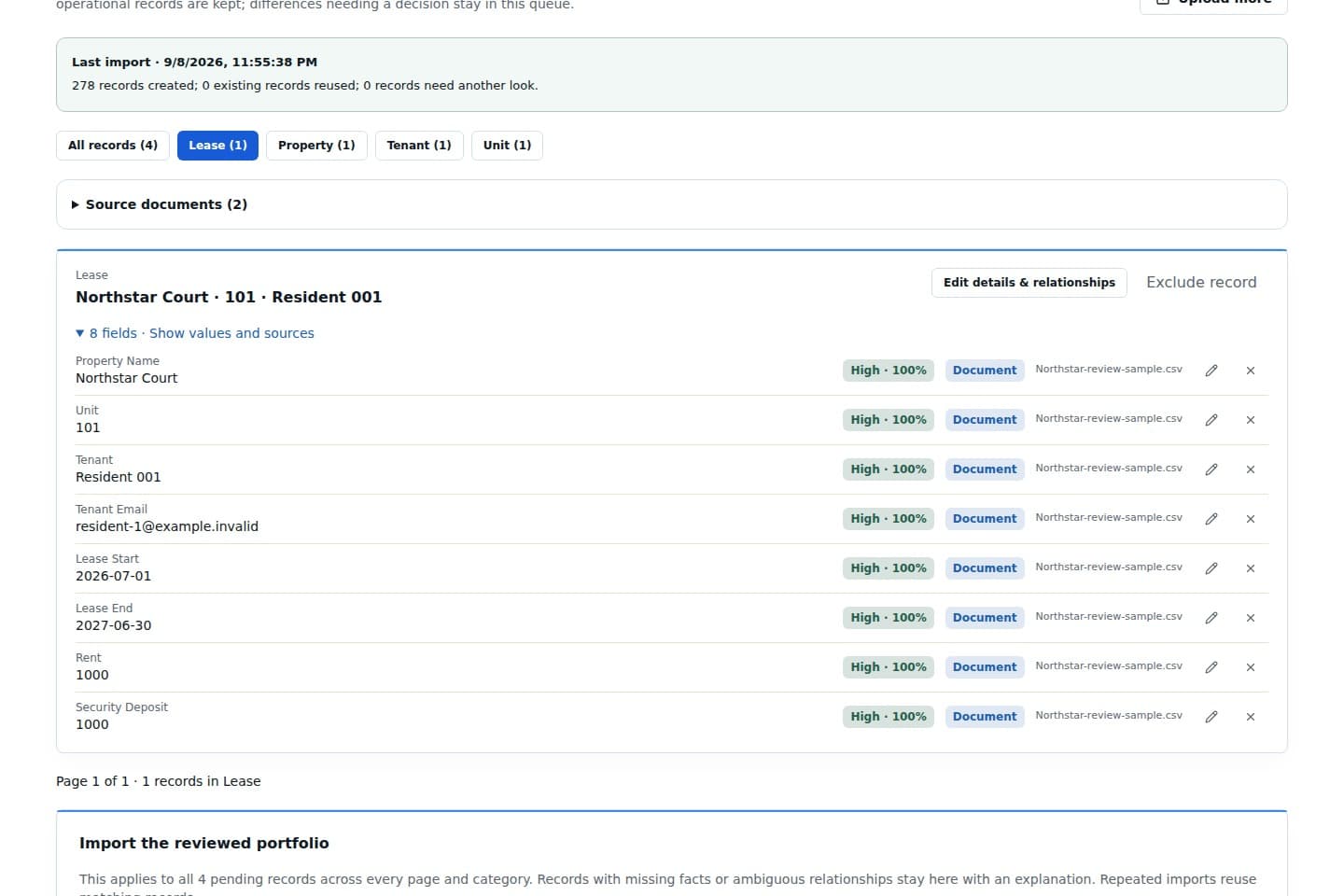Edit the Property Name field with pencil icon
The height and width of the screenshot is (896, 1344).
coord(1211,371)
